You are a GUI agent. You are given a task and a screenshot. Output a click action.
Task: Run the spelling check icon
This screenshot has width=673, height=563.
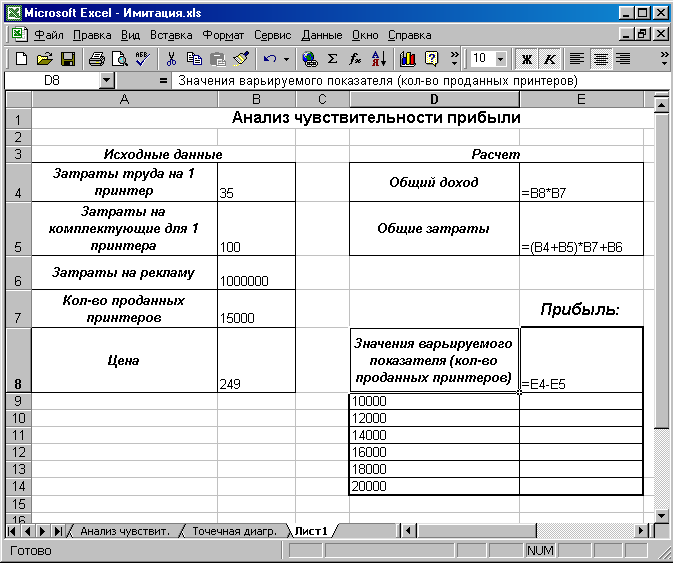[x=142, y=59]
